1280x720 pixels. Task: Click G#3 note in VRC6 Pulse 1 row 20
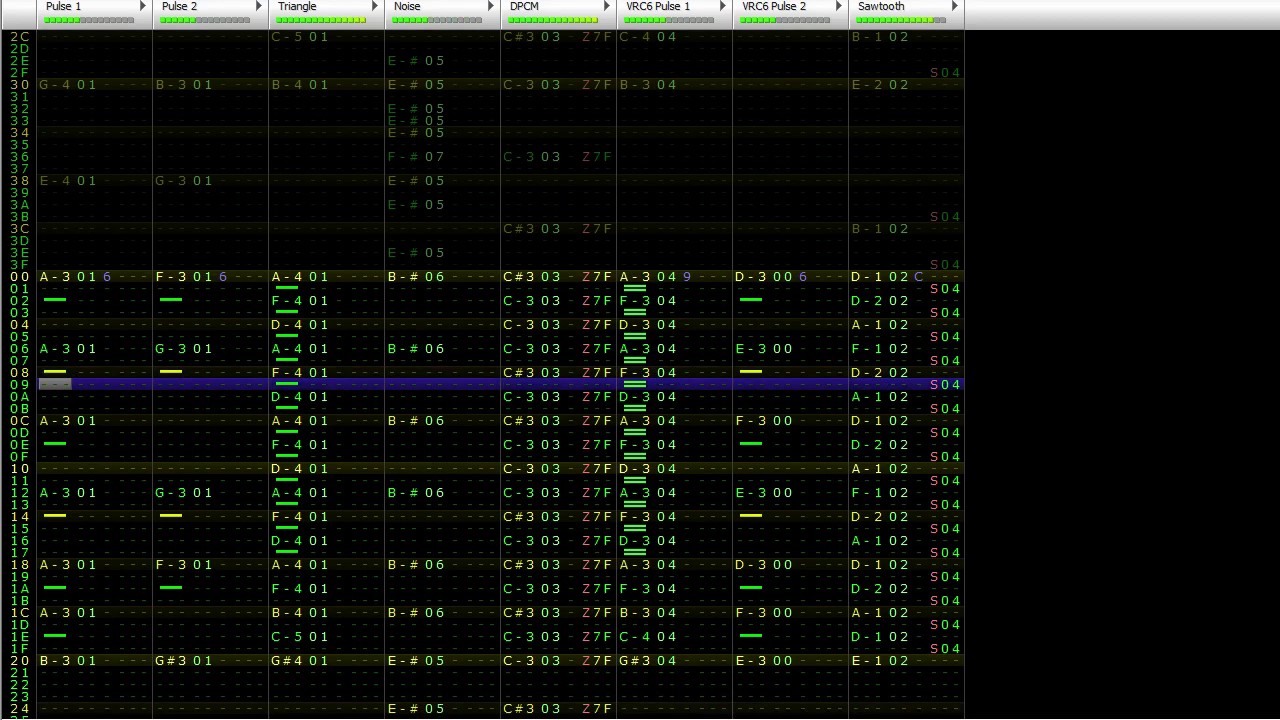pos(634,661)
